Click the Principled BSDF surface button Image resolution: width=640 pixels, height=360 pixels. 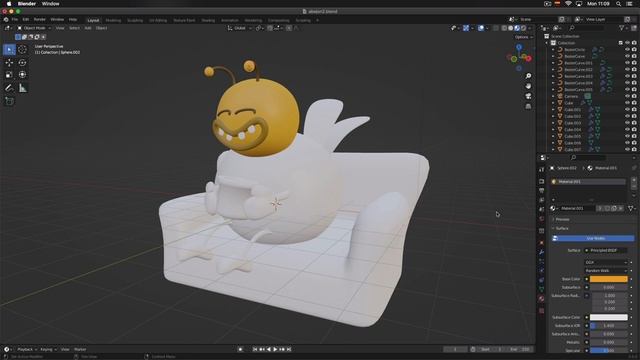click(606, 251)
